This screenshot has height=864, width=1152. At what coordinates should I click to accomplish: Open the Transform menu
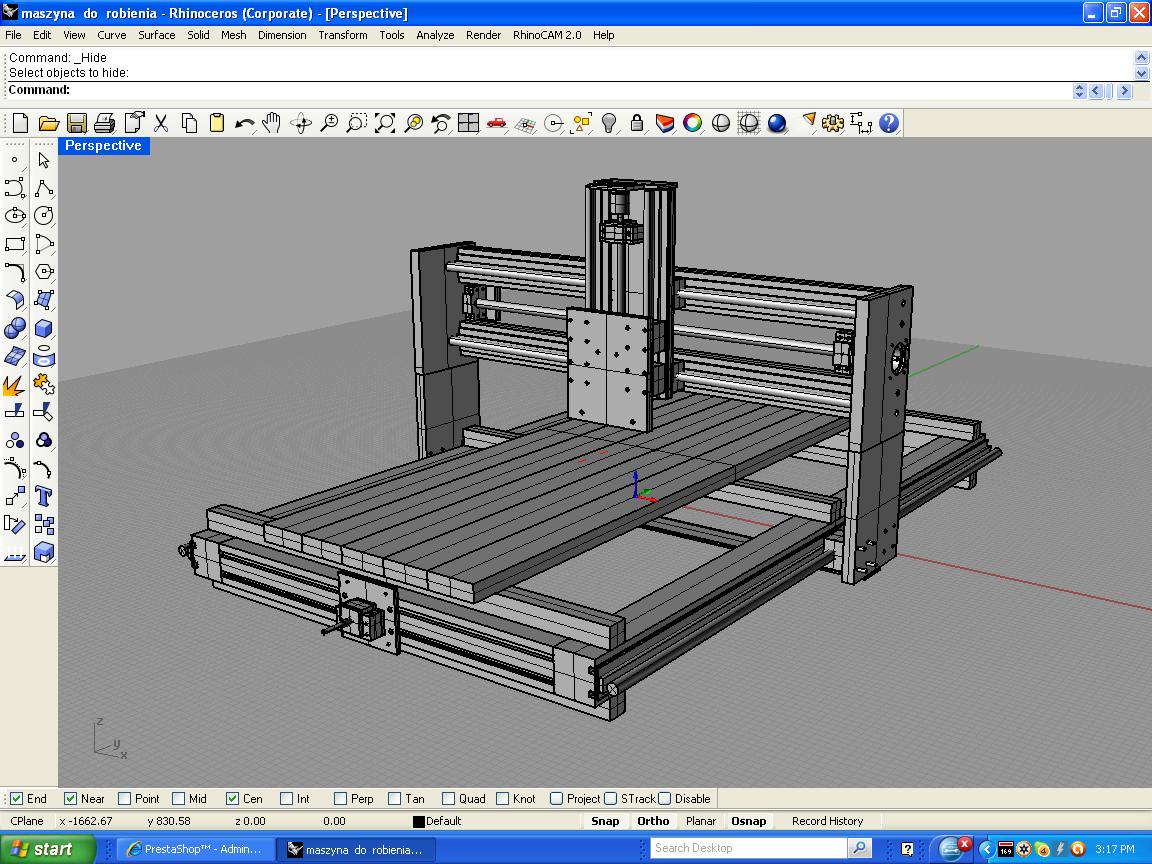coord(342,35)
